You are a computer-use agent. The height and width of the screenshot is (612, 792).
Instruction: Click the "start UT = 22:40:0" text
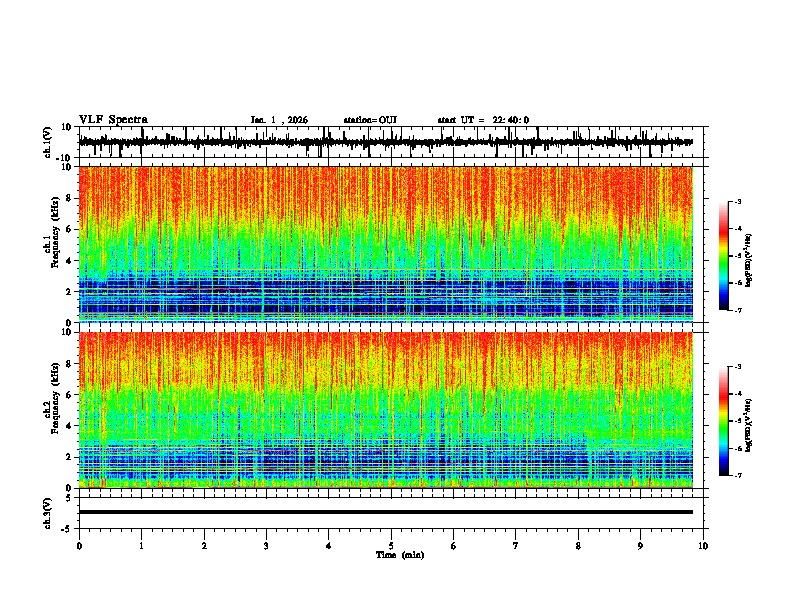click(483, 120)
